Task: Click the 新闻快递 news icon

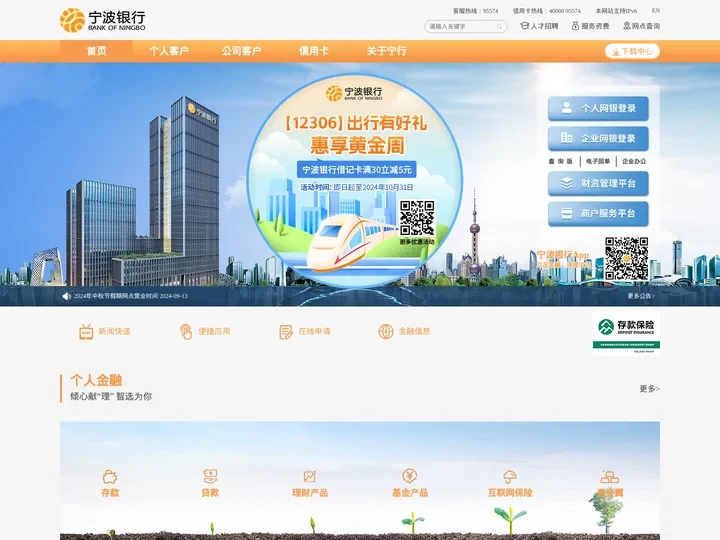Action: [86, 332]
